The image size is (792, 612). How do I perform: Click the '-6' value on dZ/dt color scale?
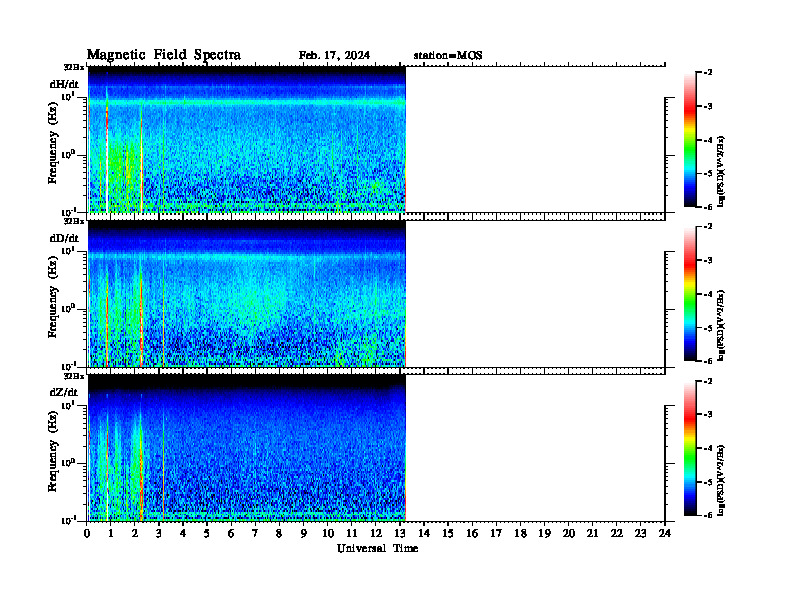click(x=708, y=515)
